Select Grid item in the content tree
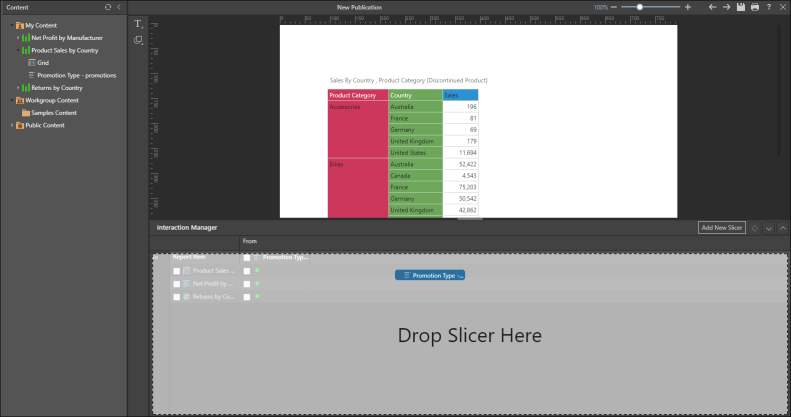791x417 pixels. click(x=43, y=62)
